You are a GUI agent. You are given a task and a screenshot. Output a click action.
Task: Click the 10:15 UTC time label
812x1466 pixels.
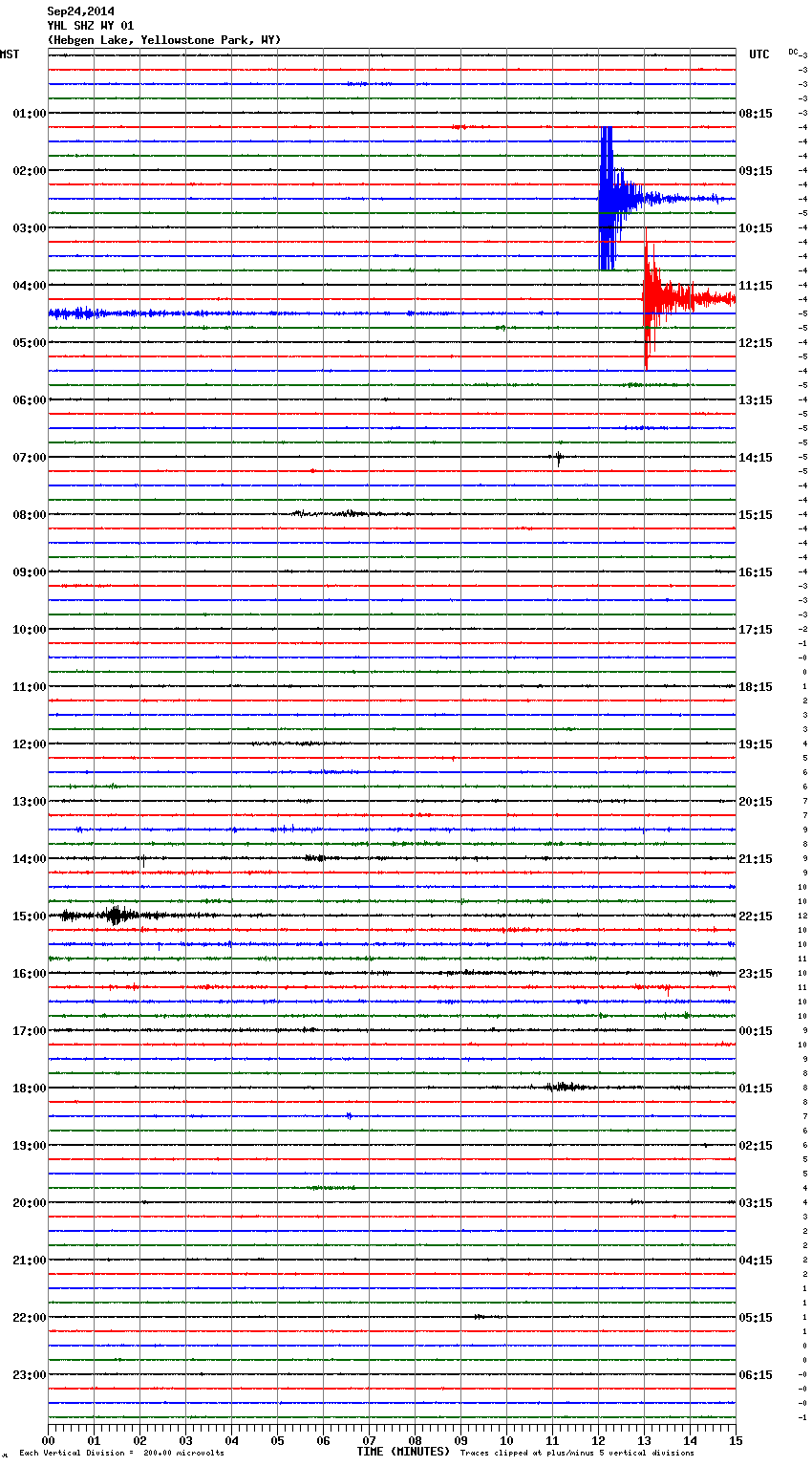coord(756,228)
